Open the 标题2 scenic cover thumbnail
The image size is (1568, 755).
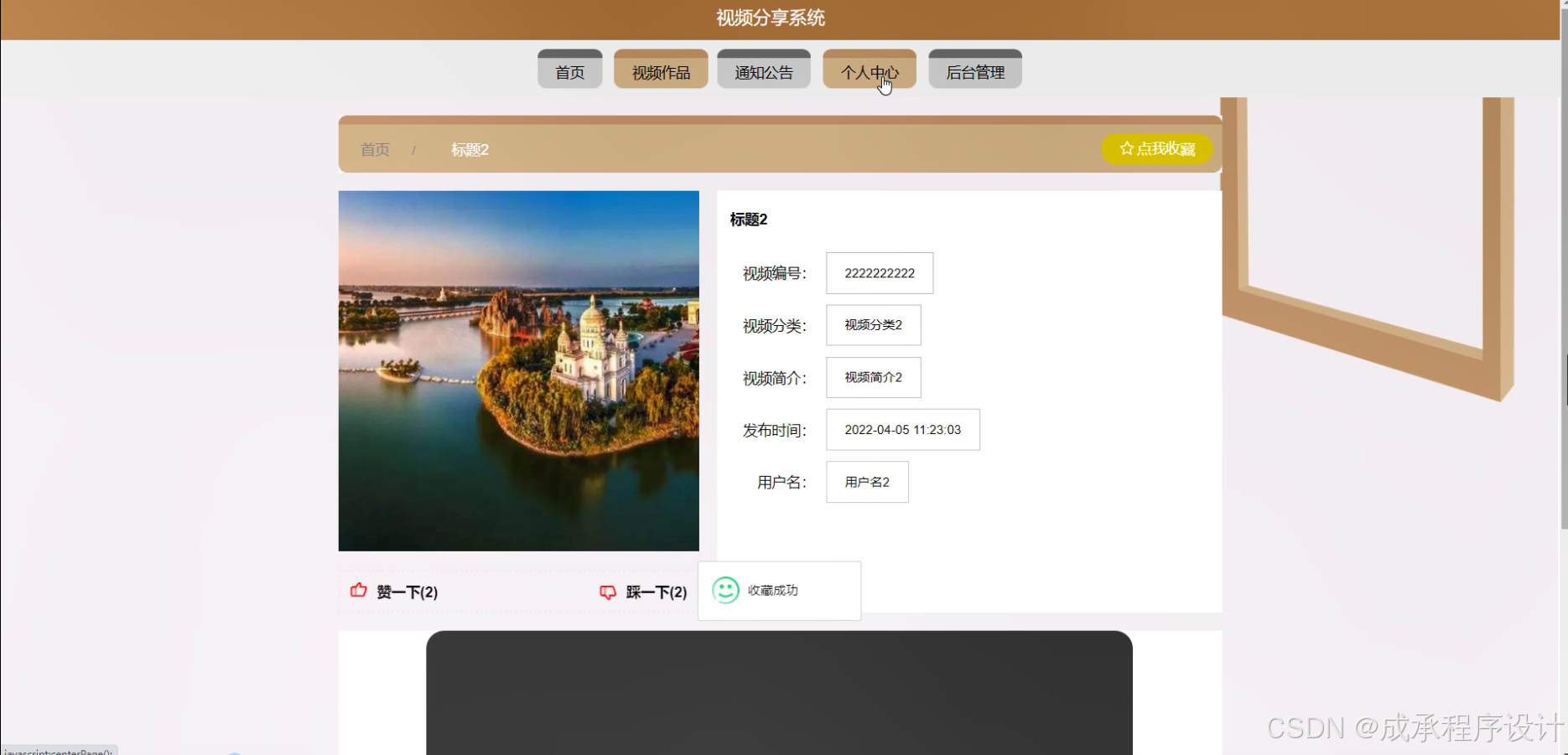[x=517, y=371]
